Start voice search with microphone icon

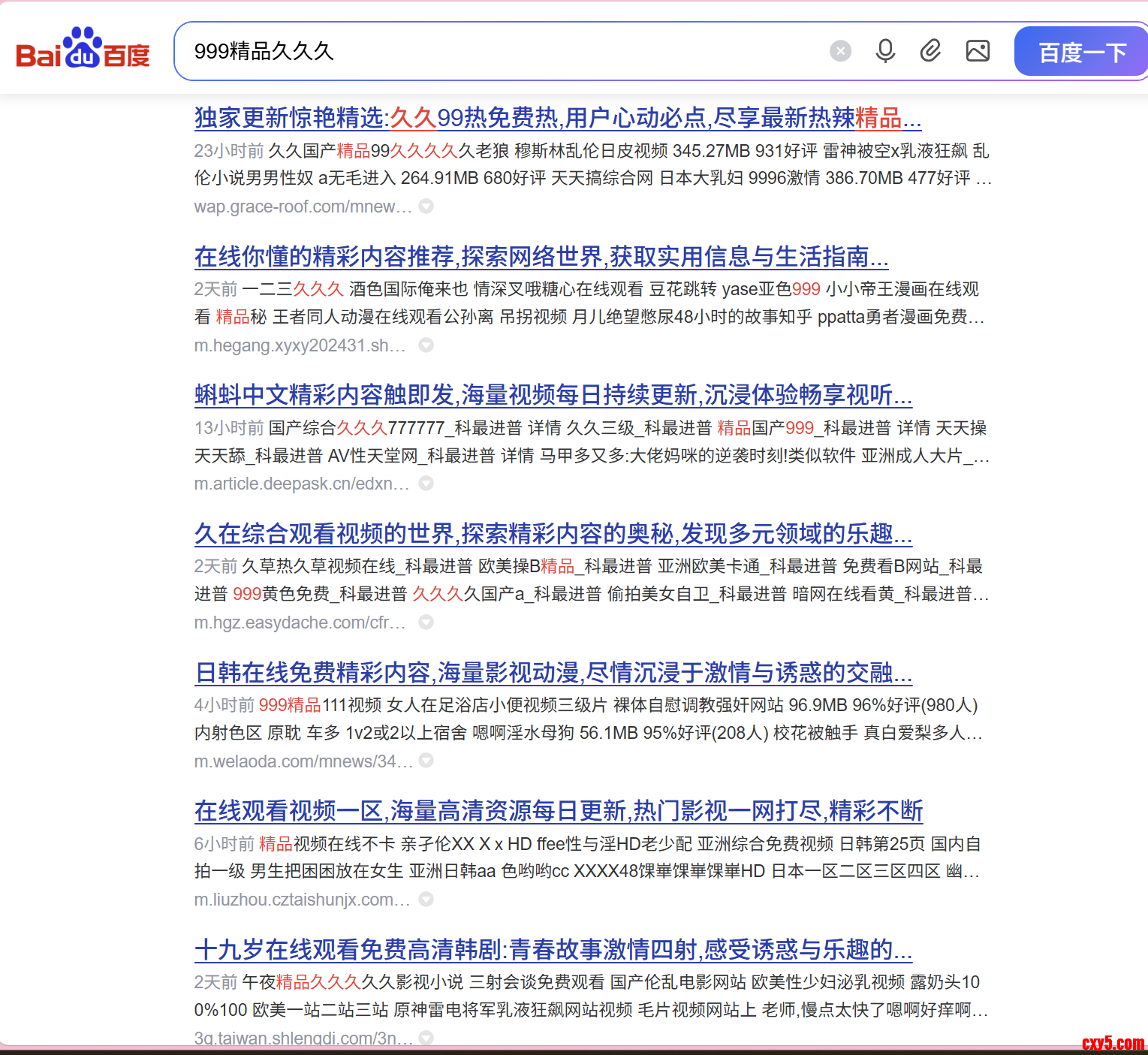coord(885,51)
